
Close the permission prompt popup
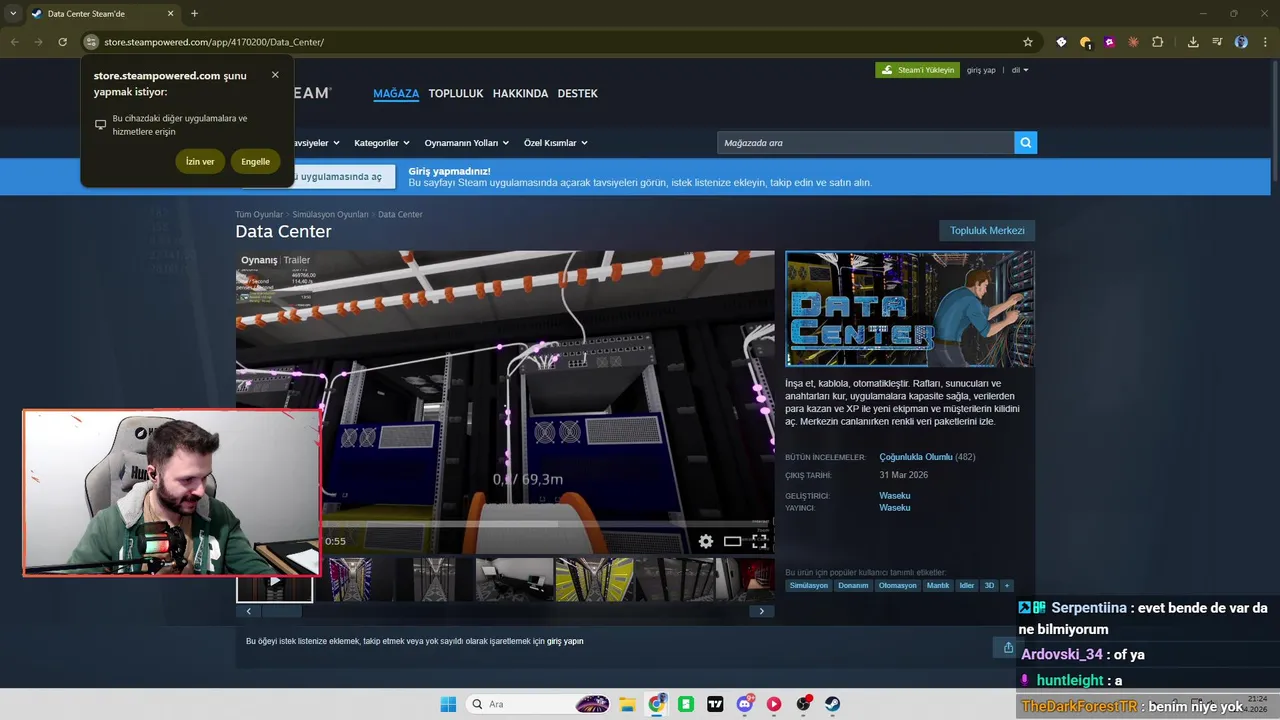tap(275, 75)
